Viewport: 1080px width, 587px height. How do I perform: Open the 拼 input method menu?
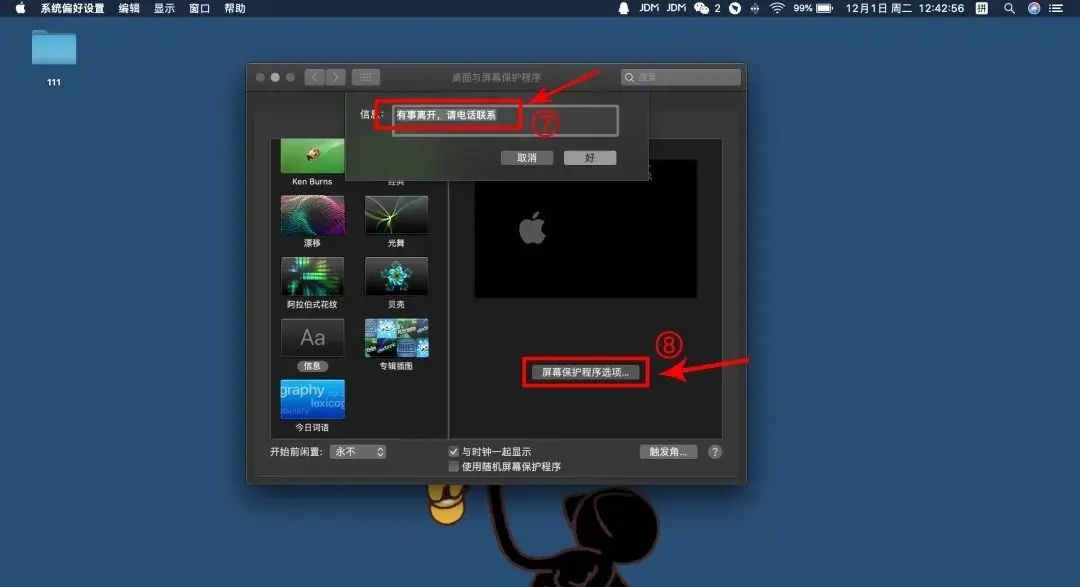(982, 8)
